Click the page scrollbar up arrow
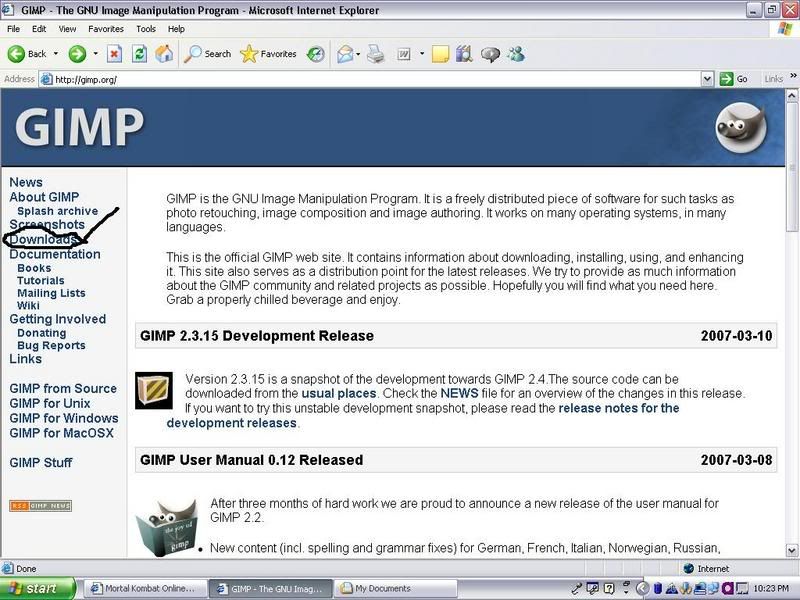The height and width of the screenshot is (600, 800). (791, 95)
